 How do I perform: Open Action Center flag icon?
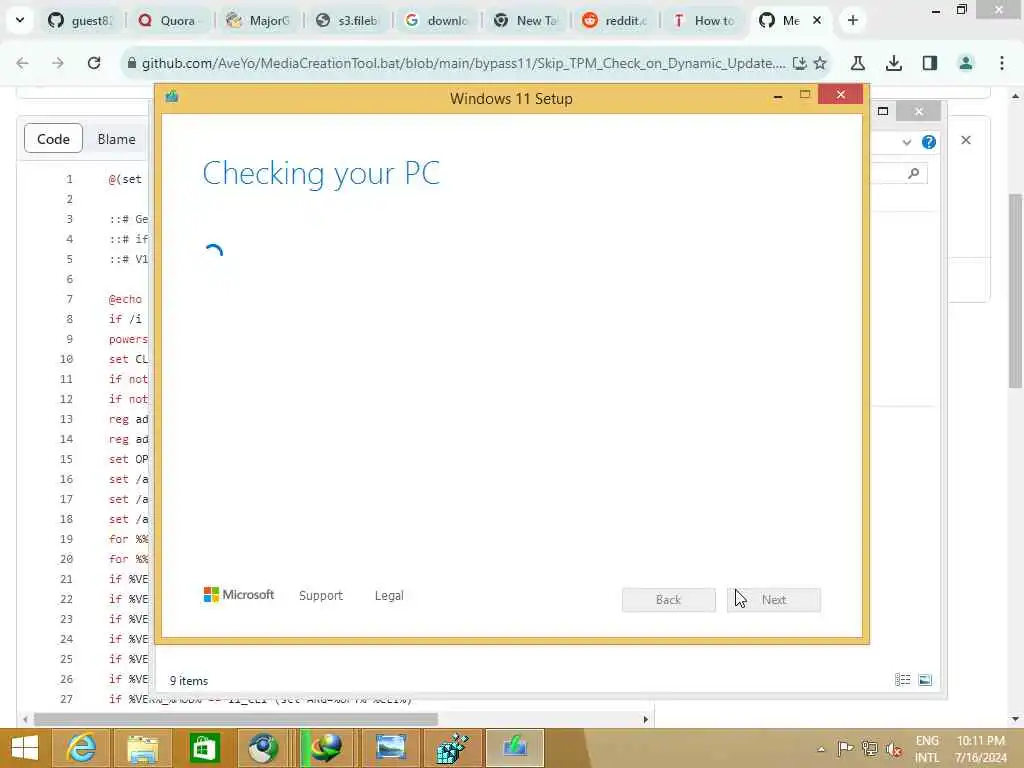pyautogui.click(x=845, y=749)
